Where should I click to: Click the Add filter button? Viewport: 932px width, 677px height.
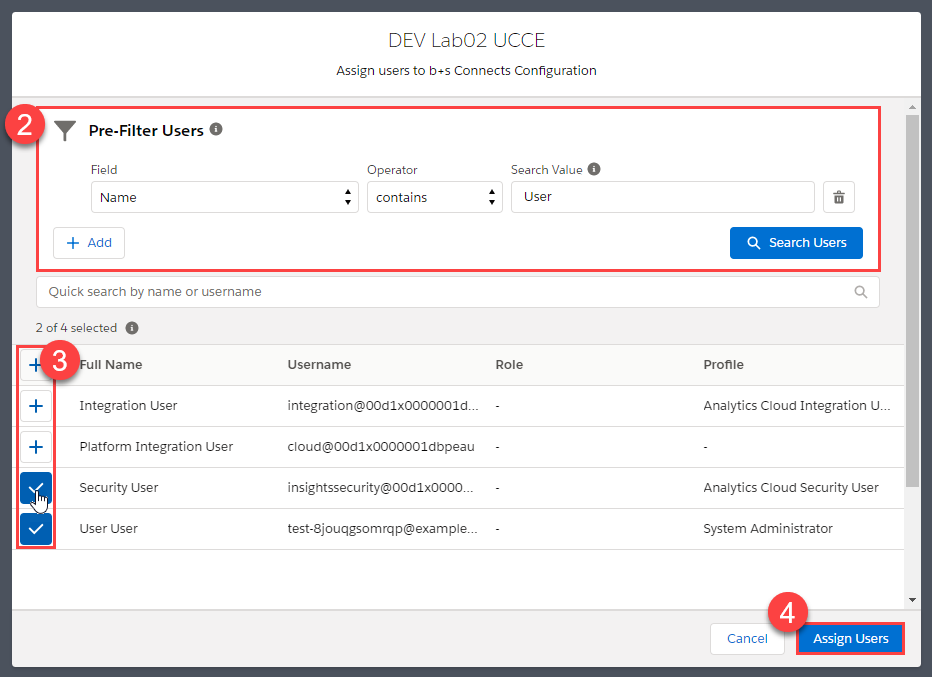(89, 243)
